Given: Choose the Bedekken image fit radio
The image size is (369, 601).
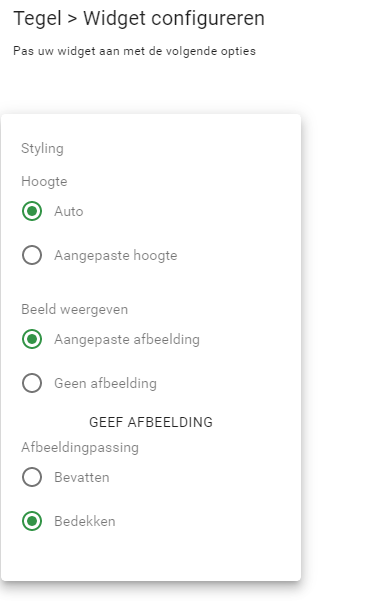Looking at the screenshot, I should pos(32,521).
